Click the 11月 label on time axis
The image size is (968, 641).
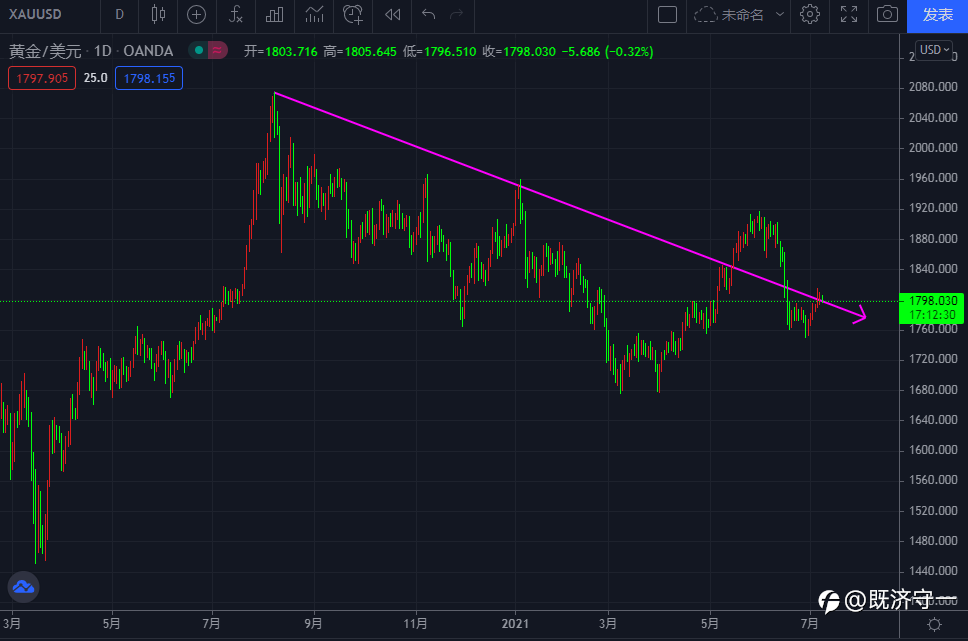click(415, 623)
